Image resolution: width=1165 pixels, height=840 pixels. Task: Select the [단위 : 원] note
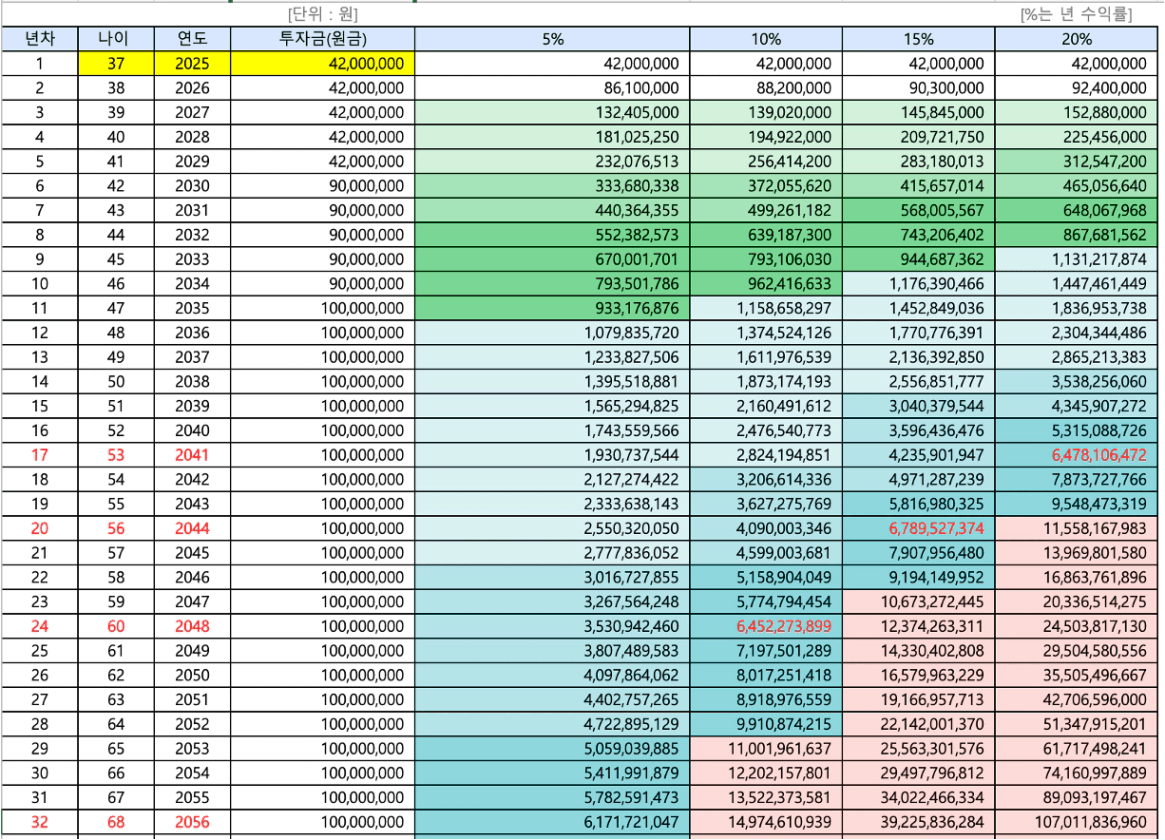pos(322,14)
